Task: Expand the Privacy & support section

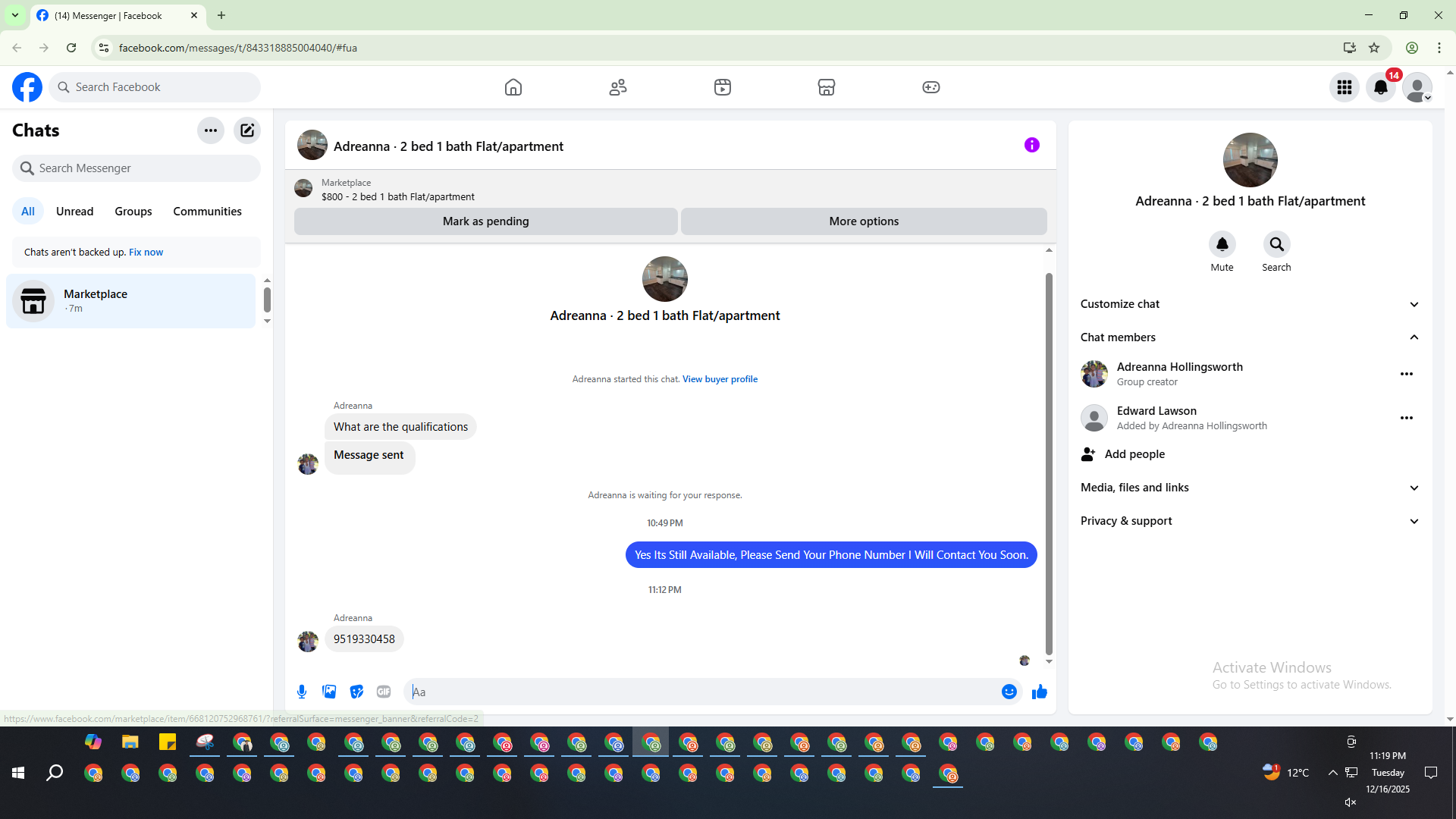Action: (x=1250, y=521)
